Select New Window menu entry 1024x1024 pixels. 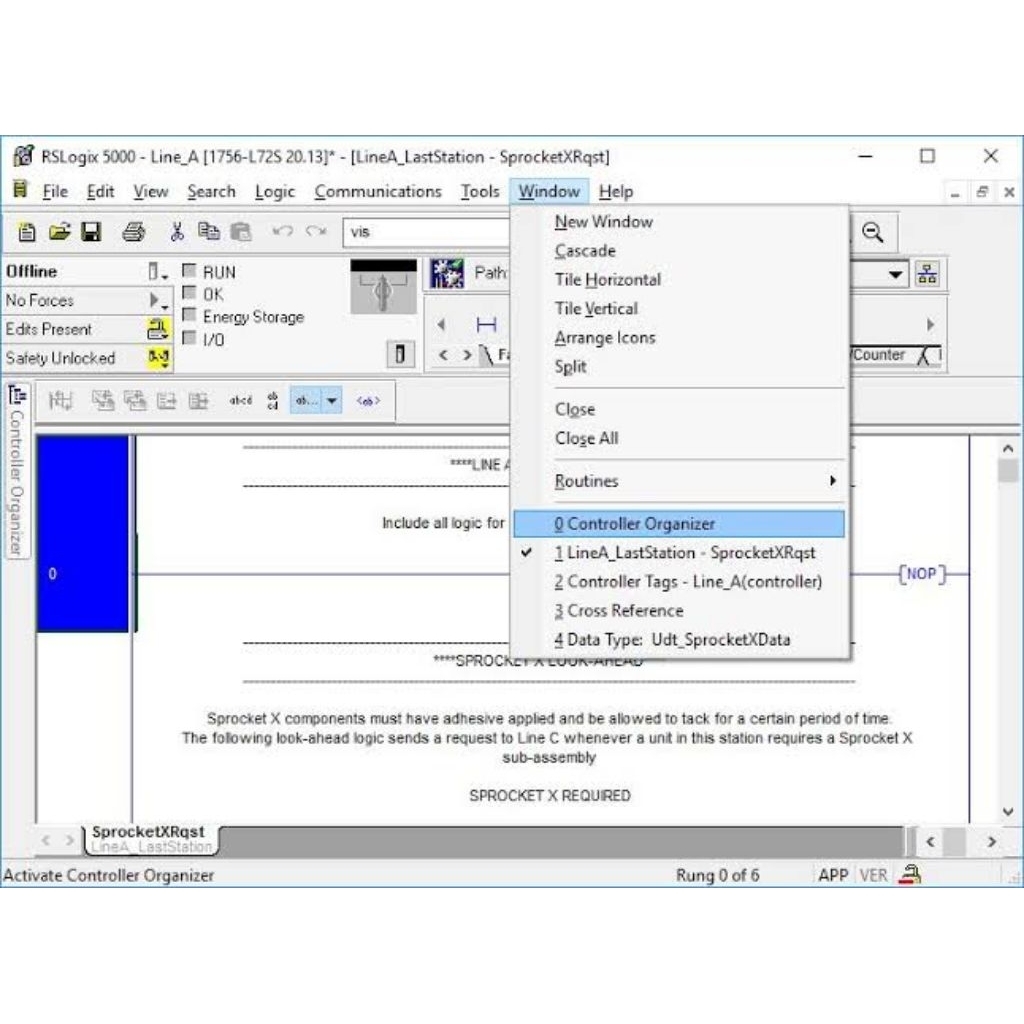(x=679, y=221)
